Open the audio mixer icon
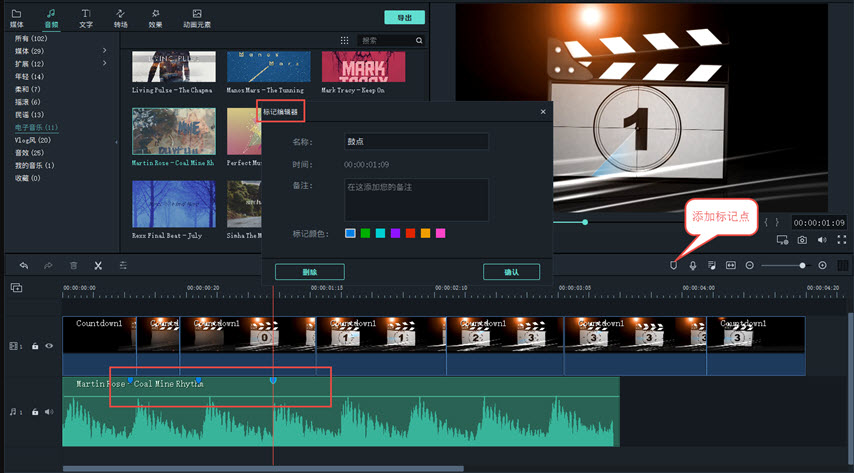 [x=711, y=265]
